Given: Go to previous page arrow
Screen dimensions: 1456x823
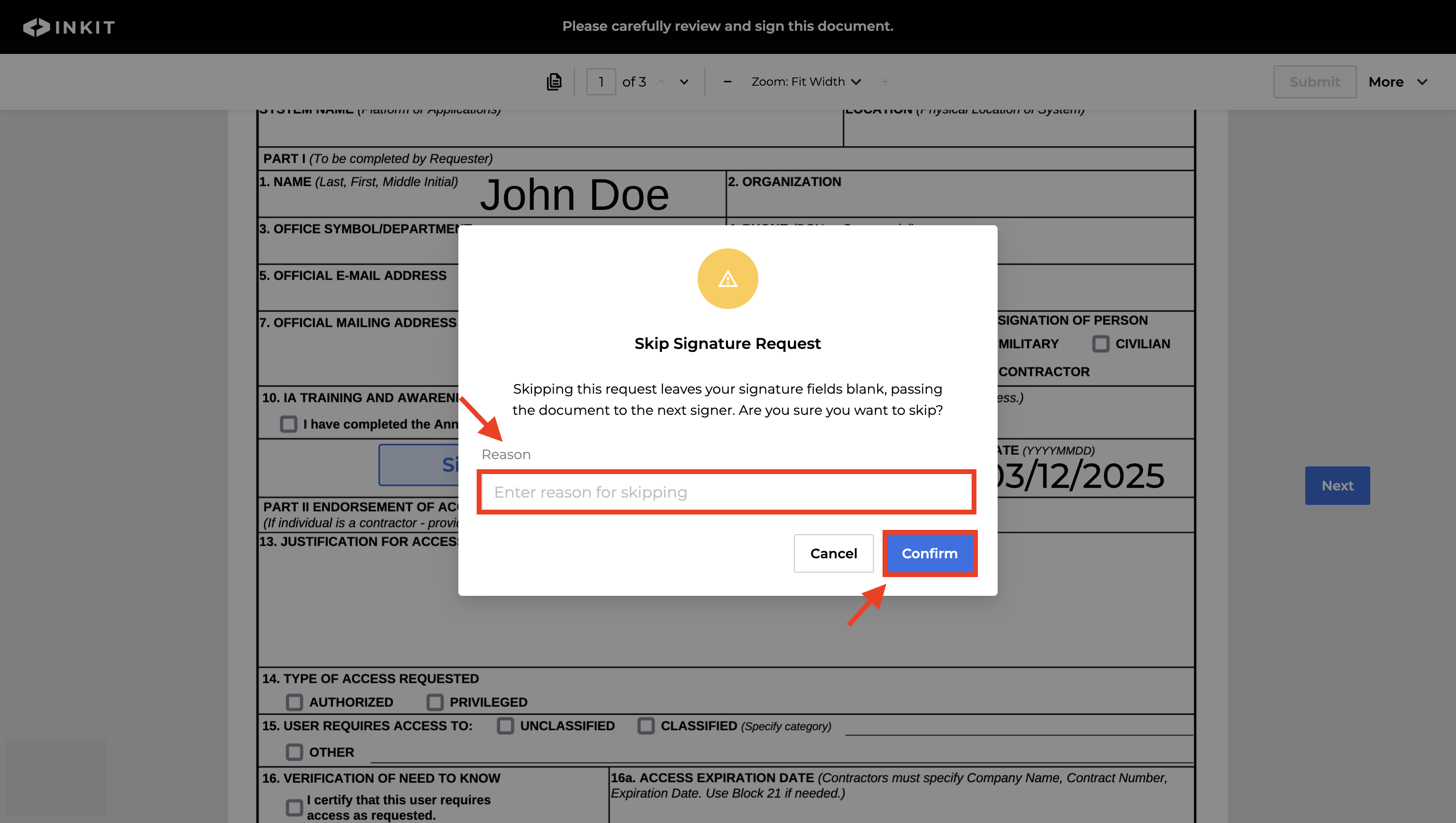Looking at the screenshot, I should [x=661, y=82].
